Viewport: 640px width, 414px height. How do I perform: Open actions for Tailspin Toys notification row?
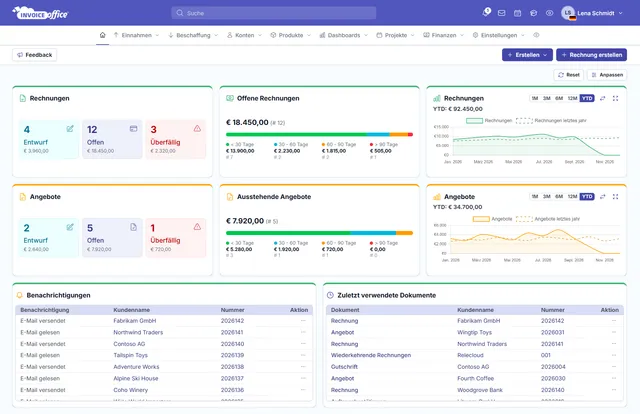point(303,355)
